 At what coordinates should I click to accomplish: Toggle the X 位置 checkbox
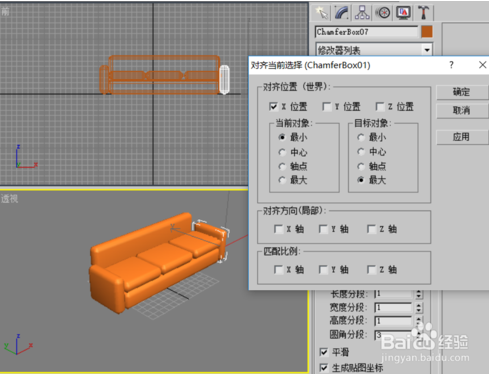point(273,107)
